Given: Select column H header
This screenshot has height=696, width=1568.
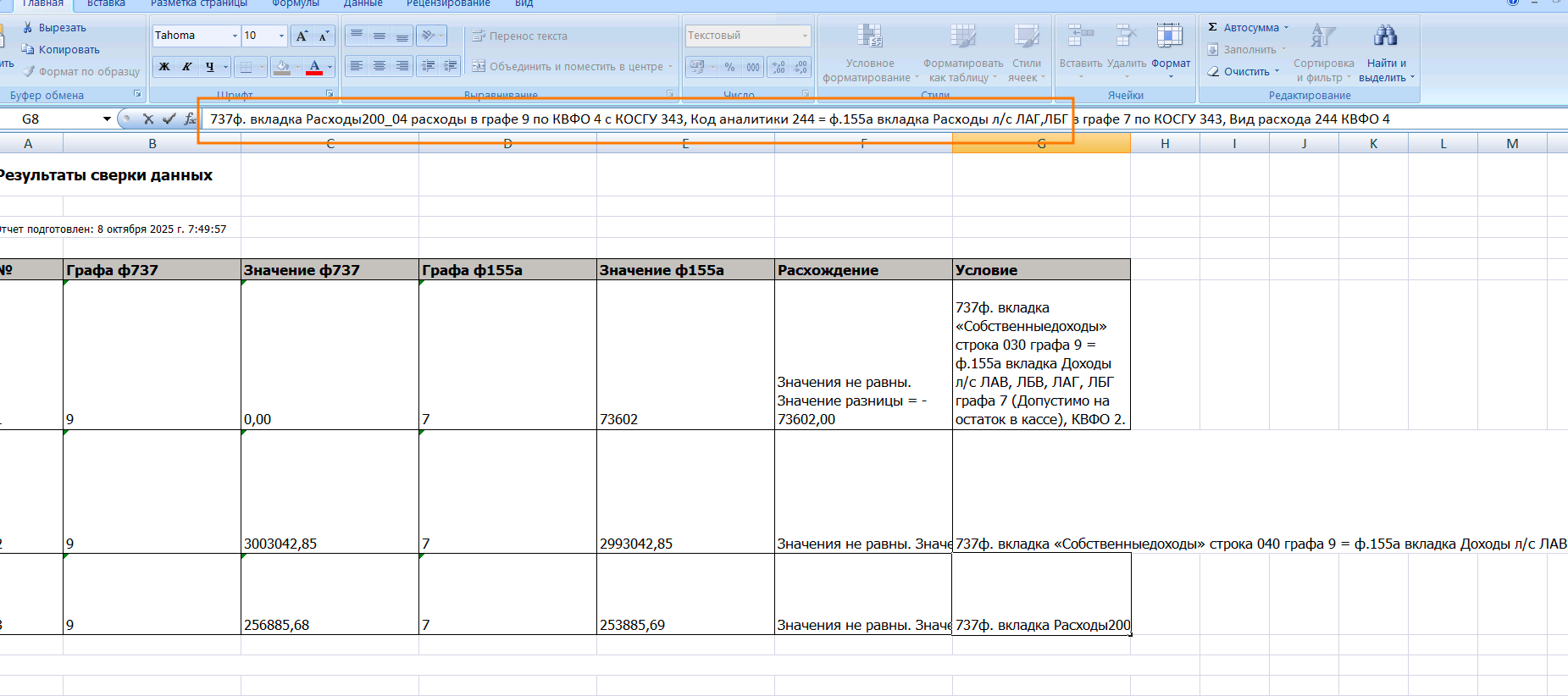Looking at the screenshot, I should [1165, 144].
